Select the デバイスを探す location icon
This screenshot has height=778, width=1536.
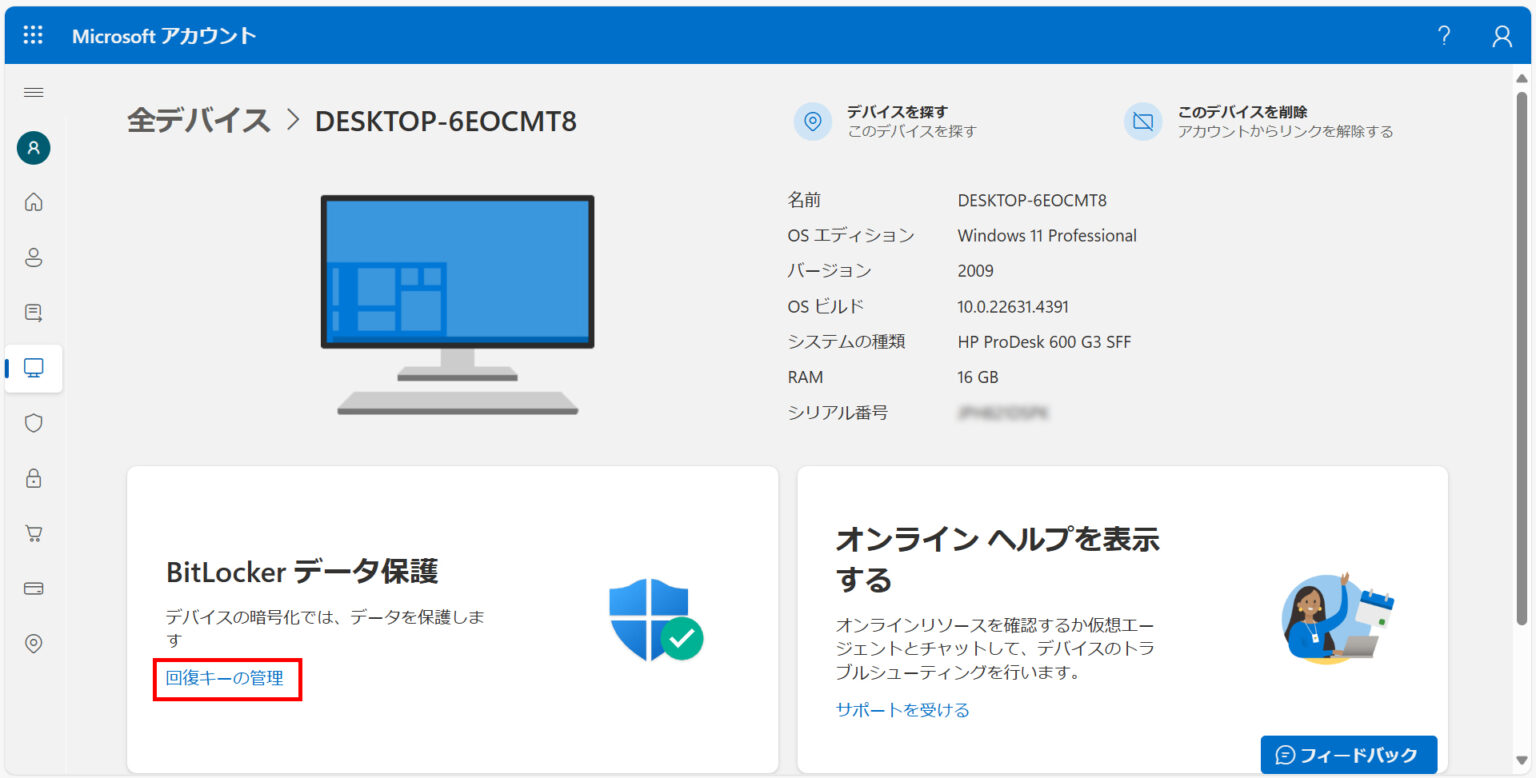(x=812, y=121)
